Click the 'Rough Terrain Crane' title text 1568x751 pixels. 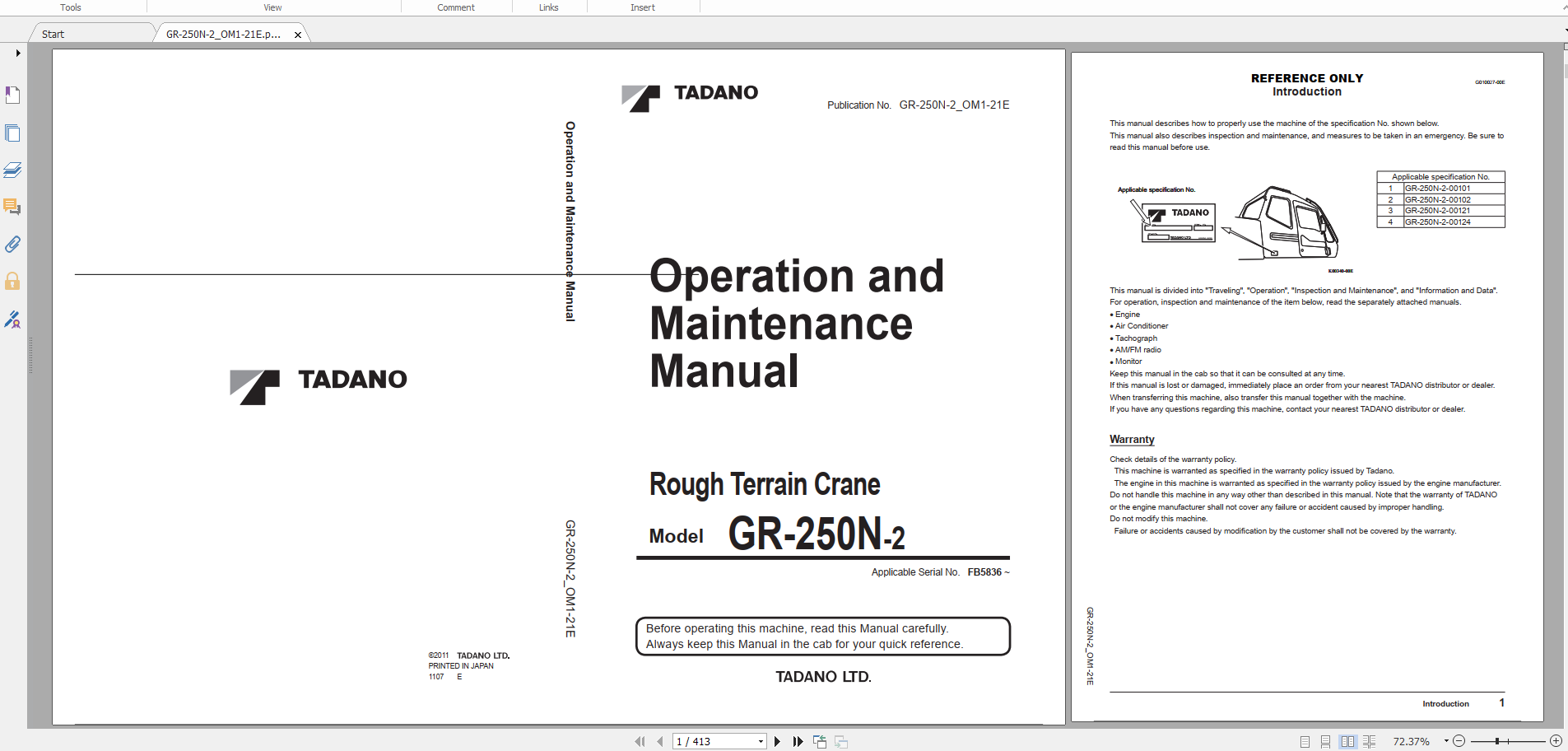coord(765,485)
